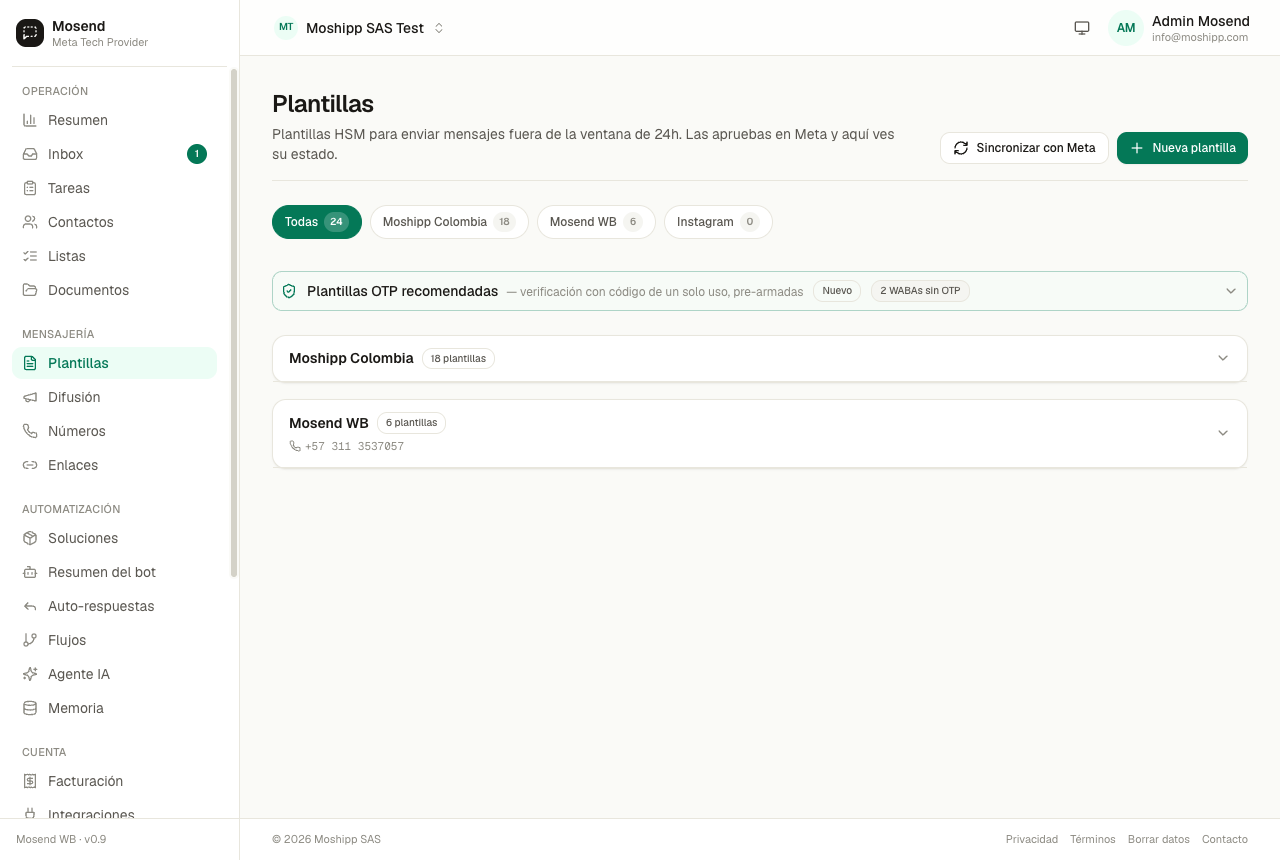Click the 18 plantillas count badge
This screenshot has width=1280, height=860.
click(458, 358)
